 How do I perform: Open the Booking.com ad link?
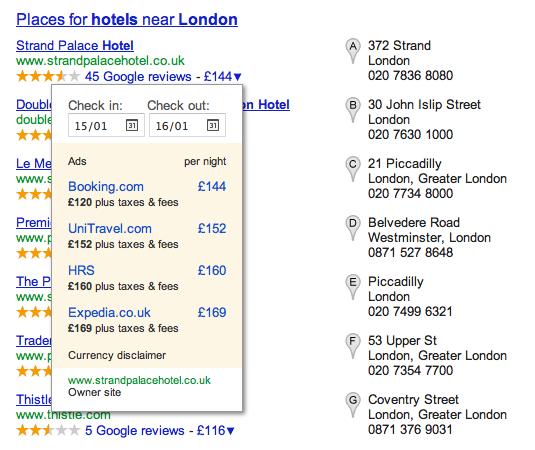106,187
